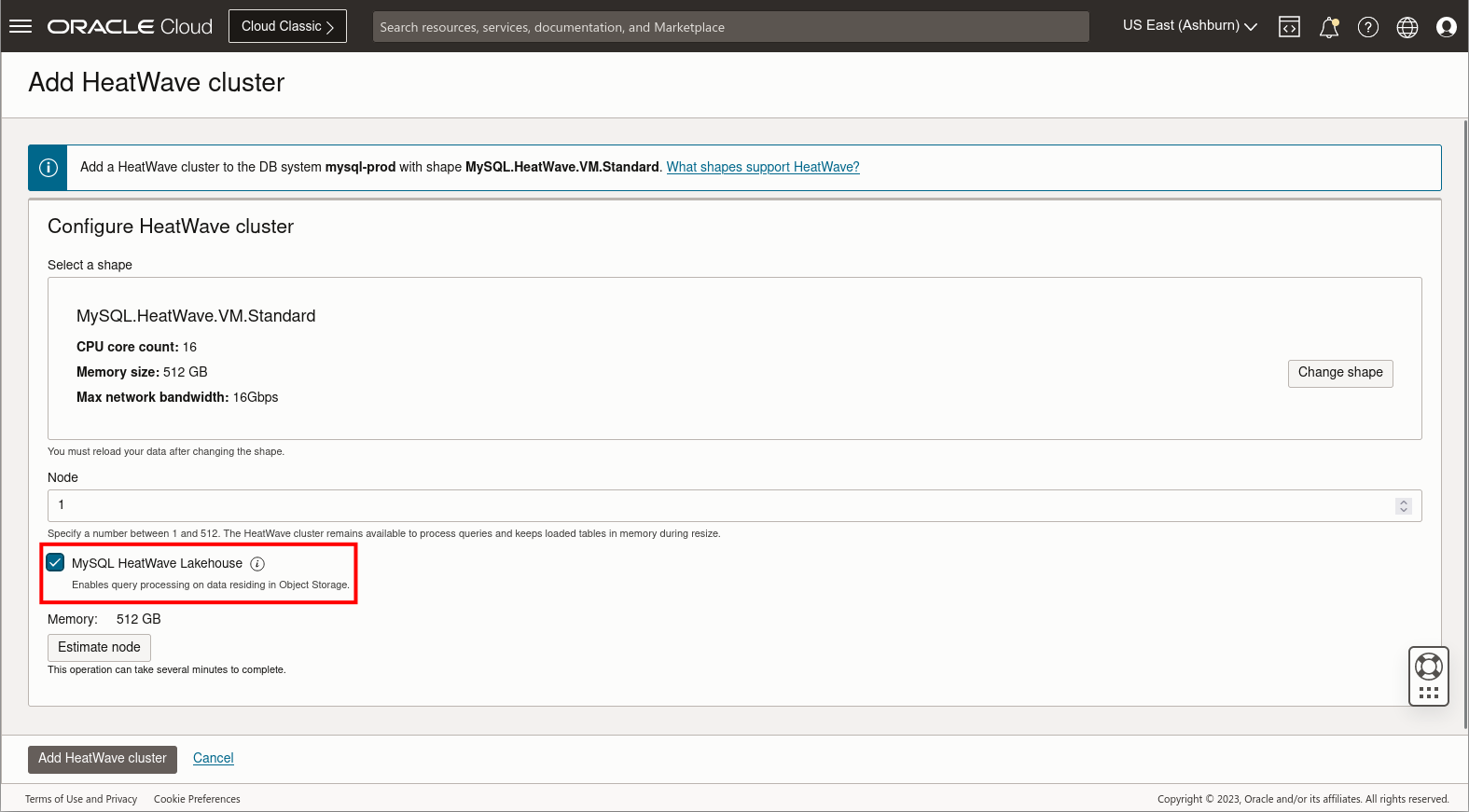Select the MySQL.HeatWave.VM.Standard shape name text

pos(196,316)
